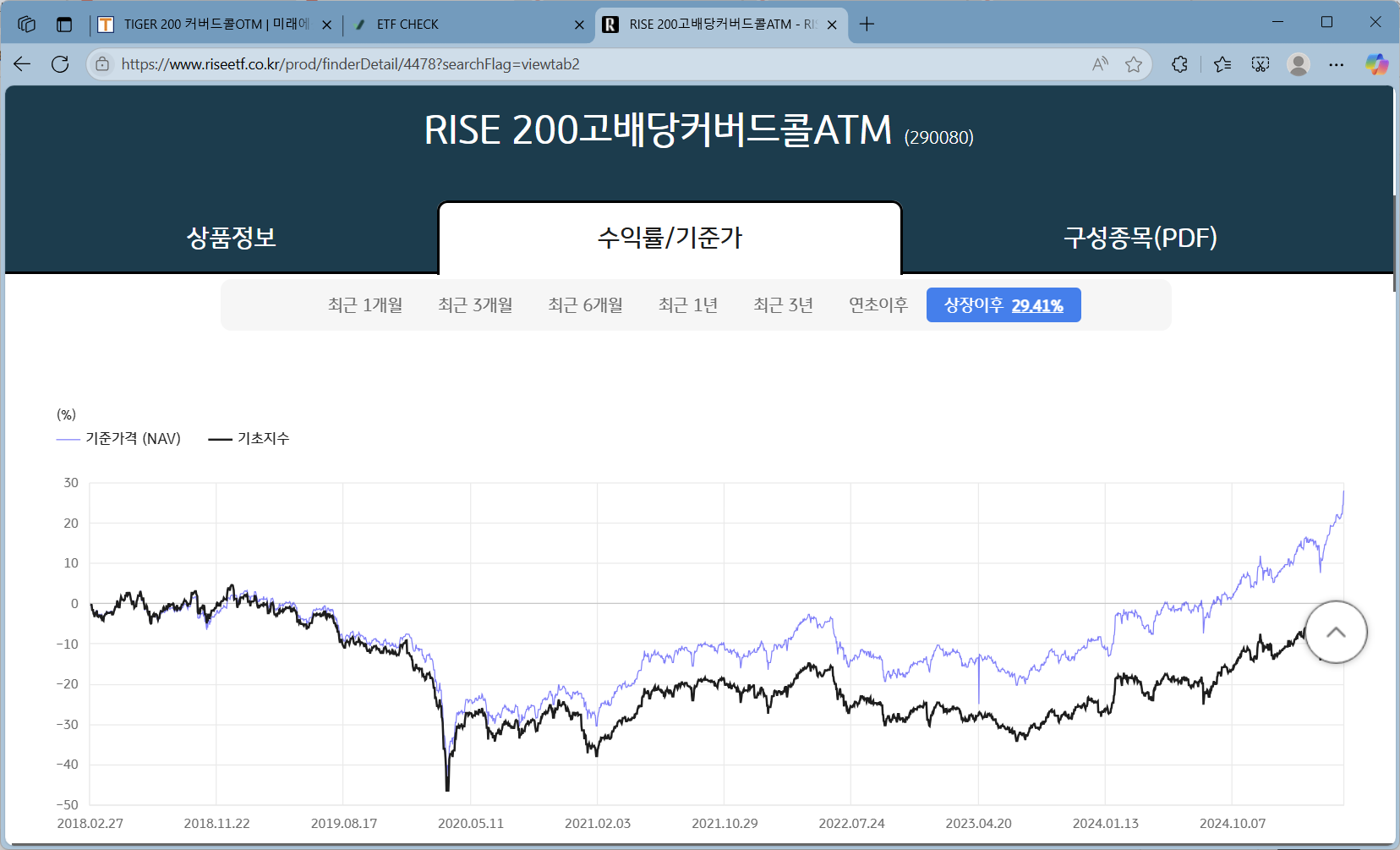Click the 2024.10.07 date label

[1233, 824]
